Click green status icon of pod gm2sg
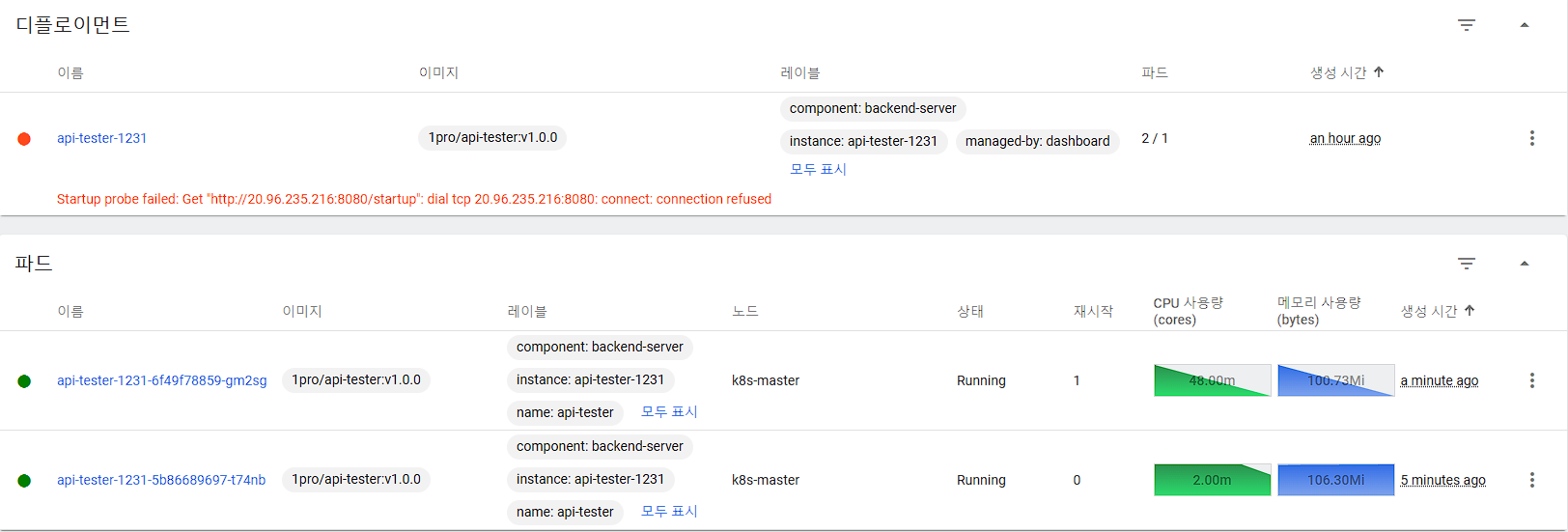Viewport: 1568px width, 532px height. pyautogui.click(x=24, y=381)
